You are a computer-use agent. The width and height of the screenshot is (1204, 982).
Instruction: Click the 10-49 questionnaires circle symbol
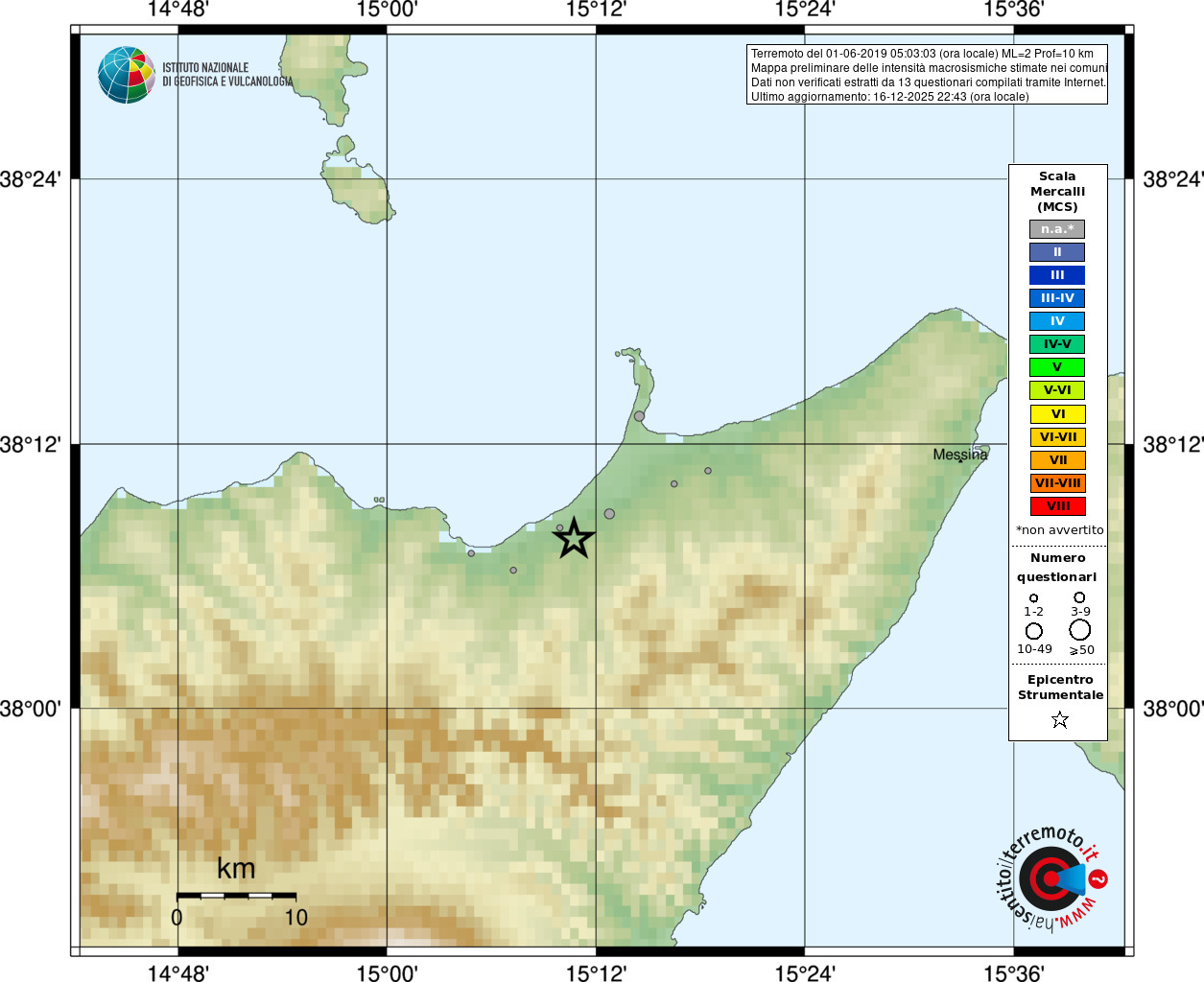pyautogui.click(x=1034, y=631)
